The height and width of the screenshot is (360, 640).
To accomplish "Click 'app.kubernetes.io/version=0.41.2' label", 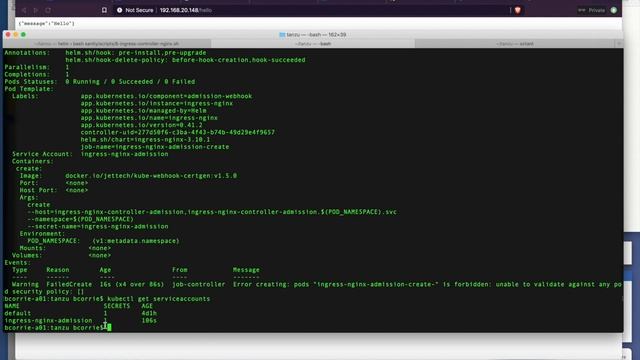I will click(141, 125).
